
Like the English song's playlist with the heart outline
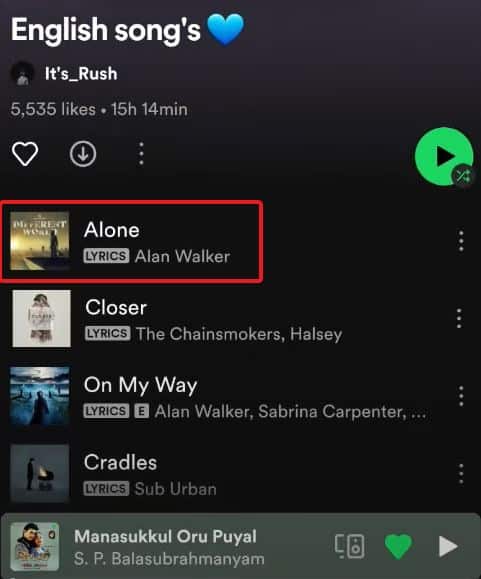25,153
